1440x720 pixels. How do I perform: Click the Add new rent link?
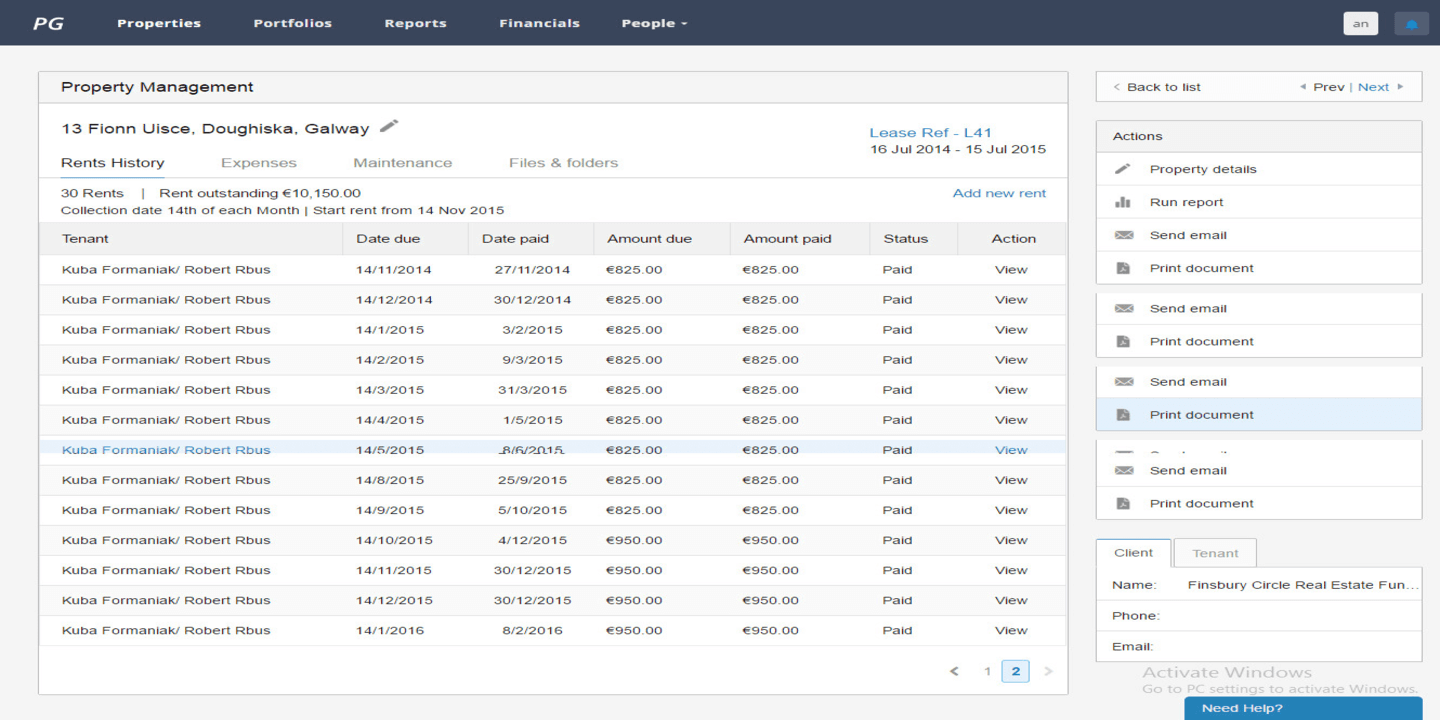999,193
